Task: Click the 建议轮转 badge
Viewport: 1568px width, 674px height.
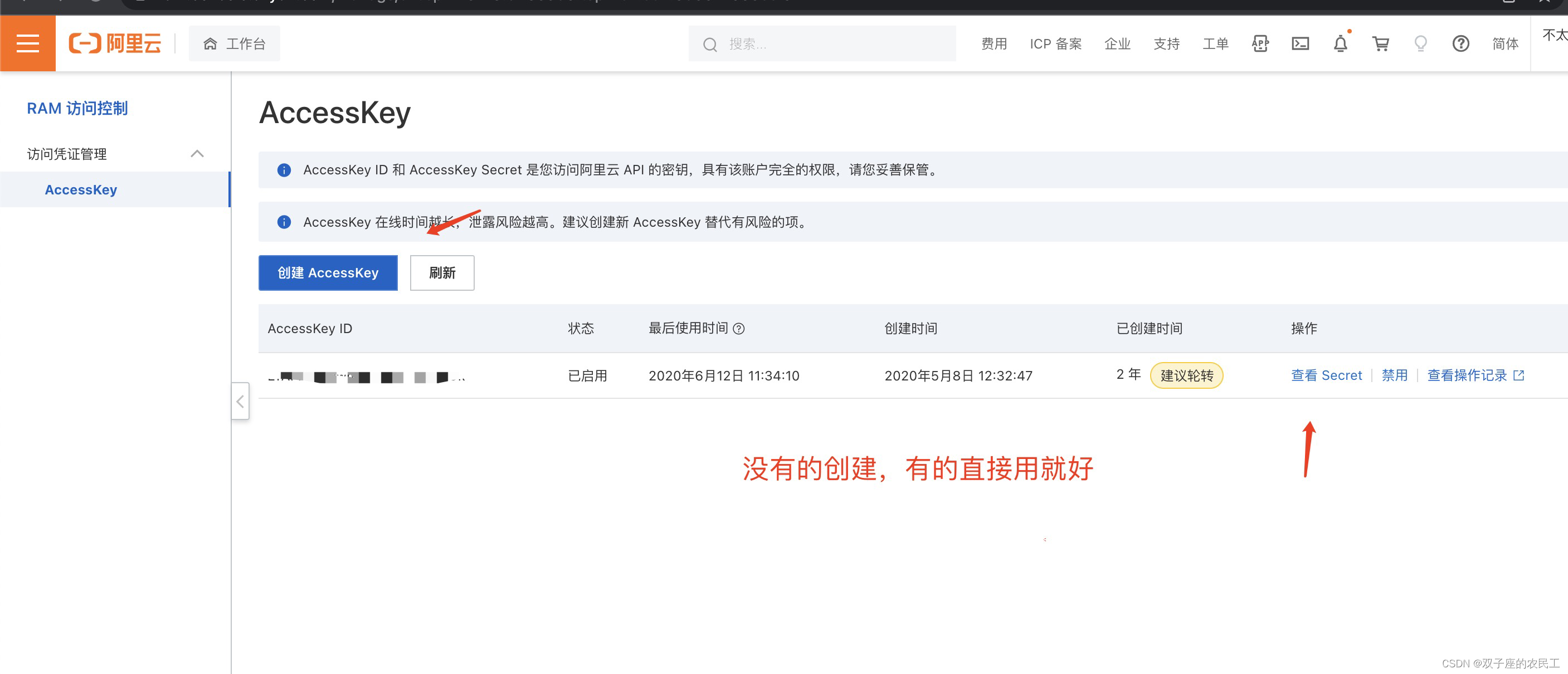Action: [1186, 375]
